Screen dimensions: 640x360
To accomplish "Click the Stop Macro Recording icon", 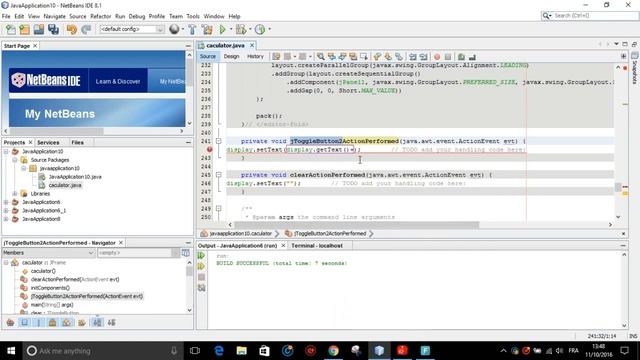I will tap(448, 57).
